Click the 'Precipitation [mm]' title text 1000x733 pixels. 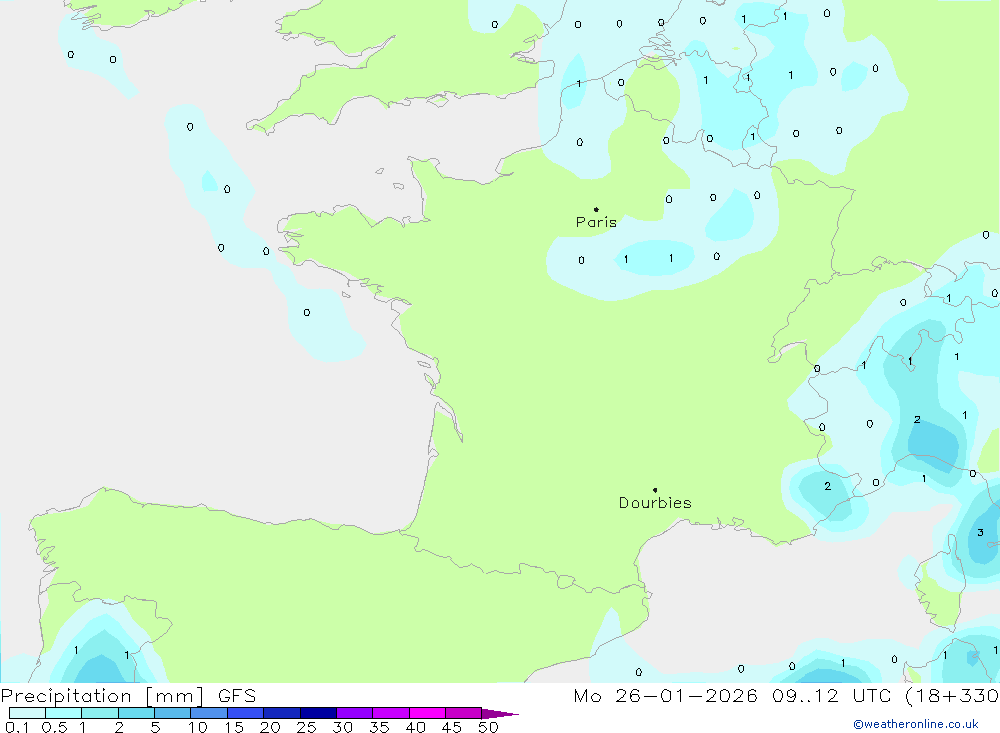point(102,696)
